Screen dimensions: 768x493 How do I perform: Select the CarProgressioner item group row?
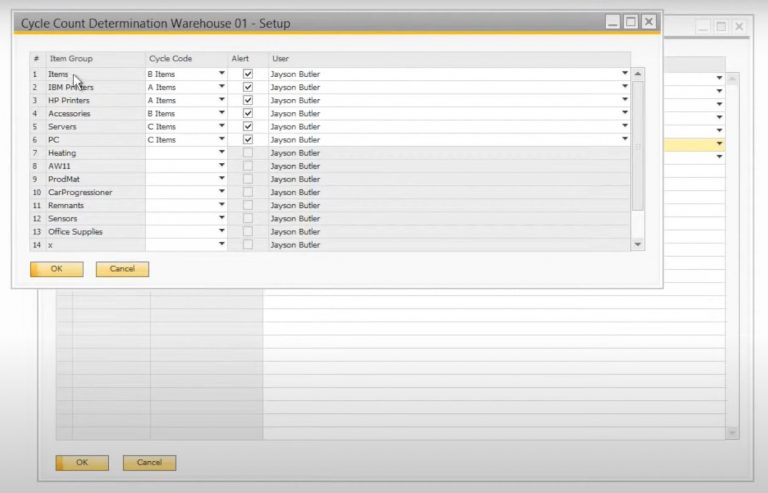pos(96,192)
